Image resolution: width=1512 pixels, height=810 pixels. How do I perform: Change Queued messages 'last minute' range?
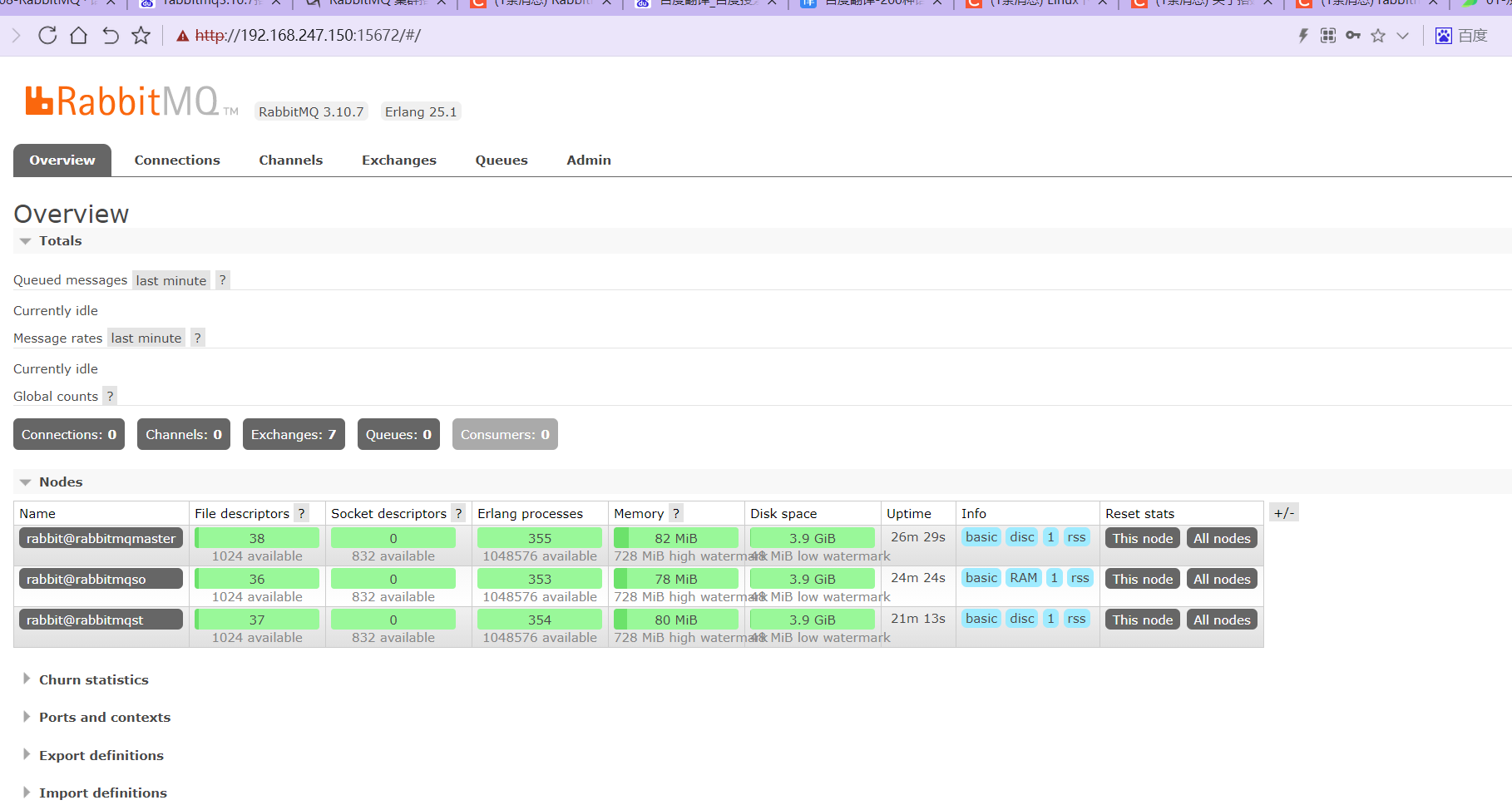[171, 280]
